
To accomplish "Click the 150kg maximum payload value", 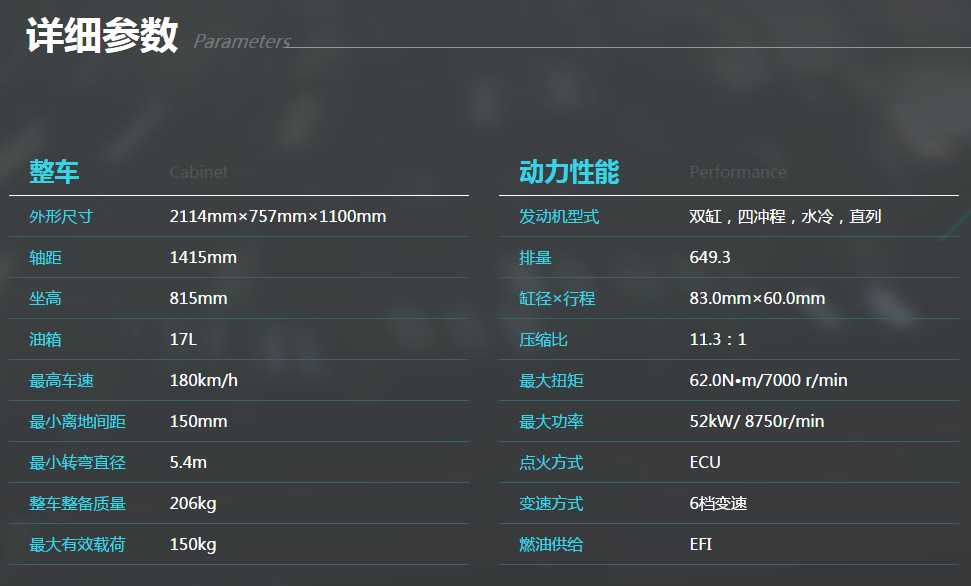I will (x=192, y=544).
